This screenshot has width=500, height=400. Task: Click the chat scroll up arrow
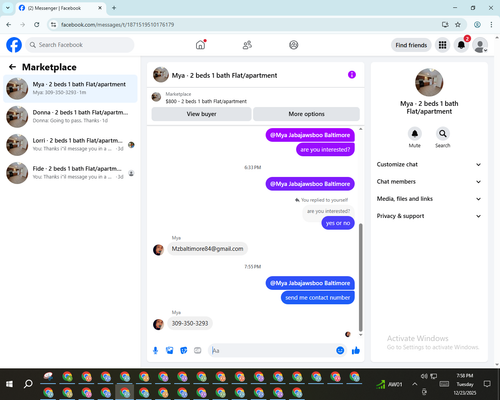[360, 129]
